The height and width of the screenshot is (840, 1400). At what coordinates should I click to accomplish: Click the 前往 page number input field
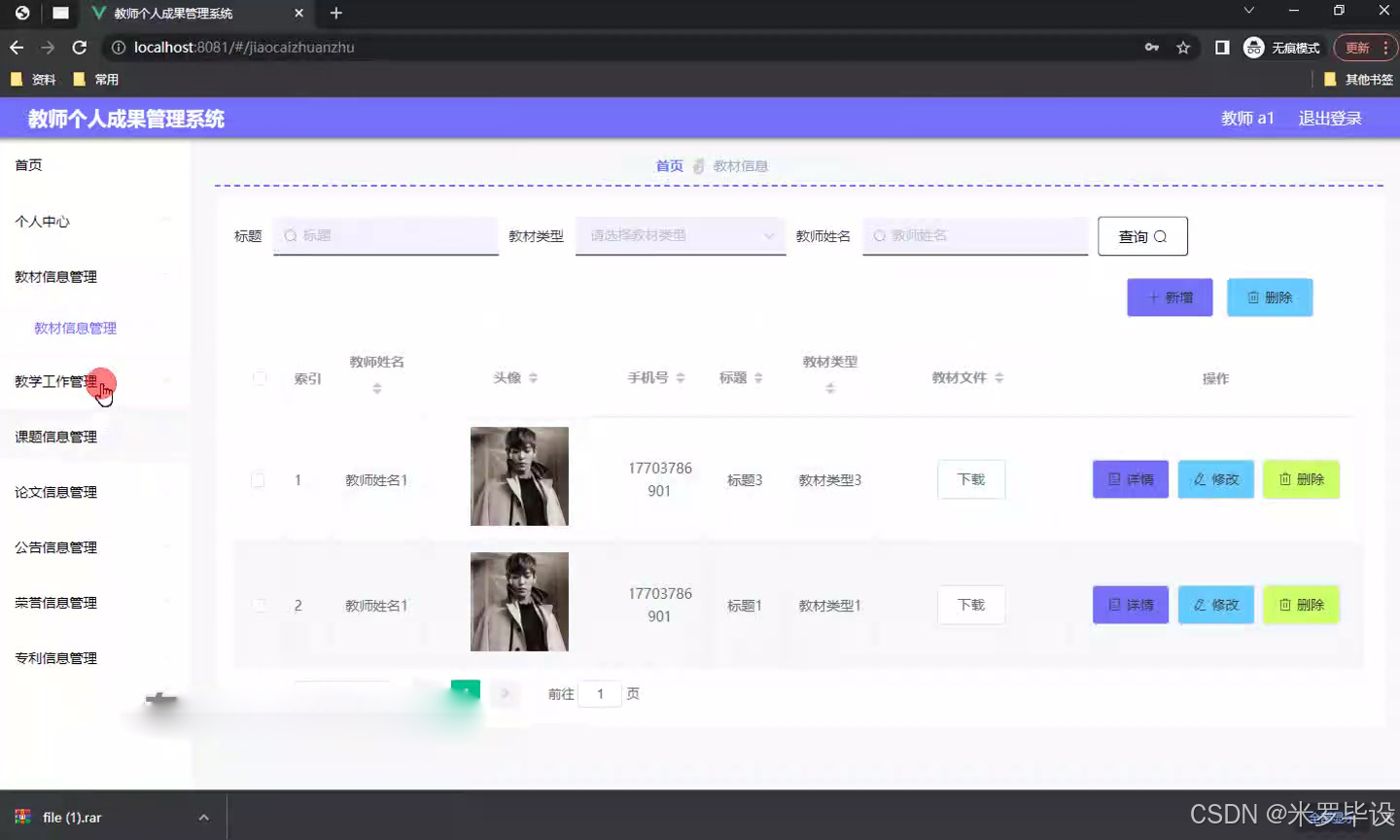click(x=601, y=693)
